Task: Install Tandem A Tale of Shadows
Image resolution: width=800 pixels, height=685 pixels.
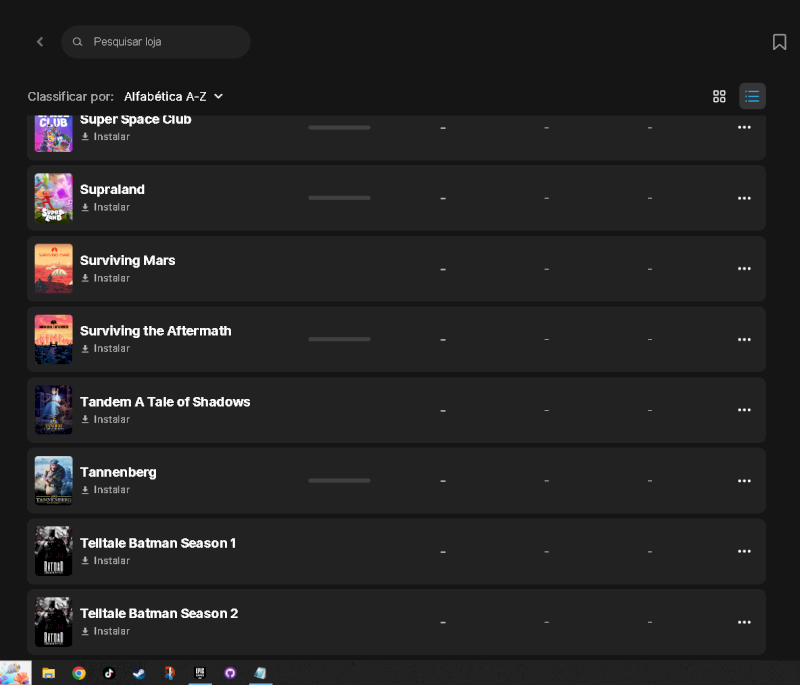Action: point(106,419)
